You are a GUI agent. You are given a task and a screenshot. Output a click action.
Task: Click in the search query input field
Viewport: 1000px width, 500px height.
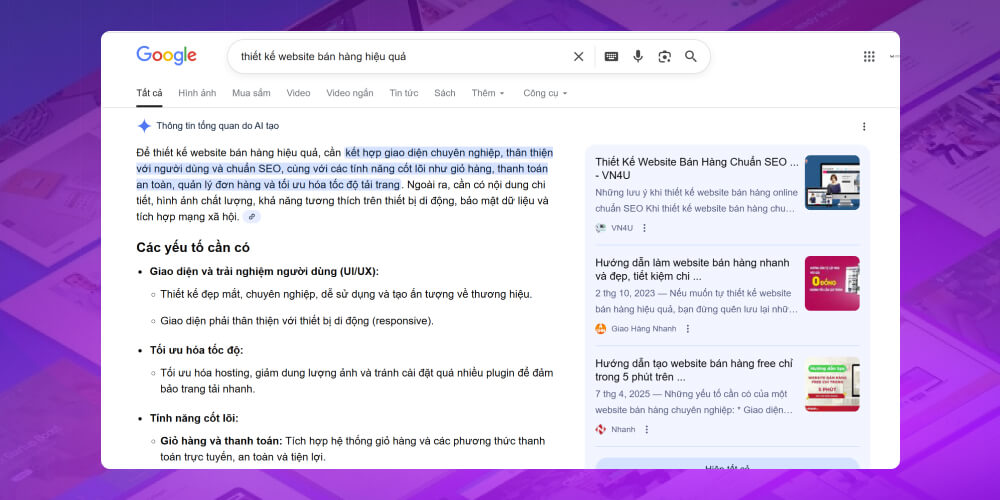(x=402, y=57)
